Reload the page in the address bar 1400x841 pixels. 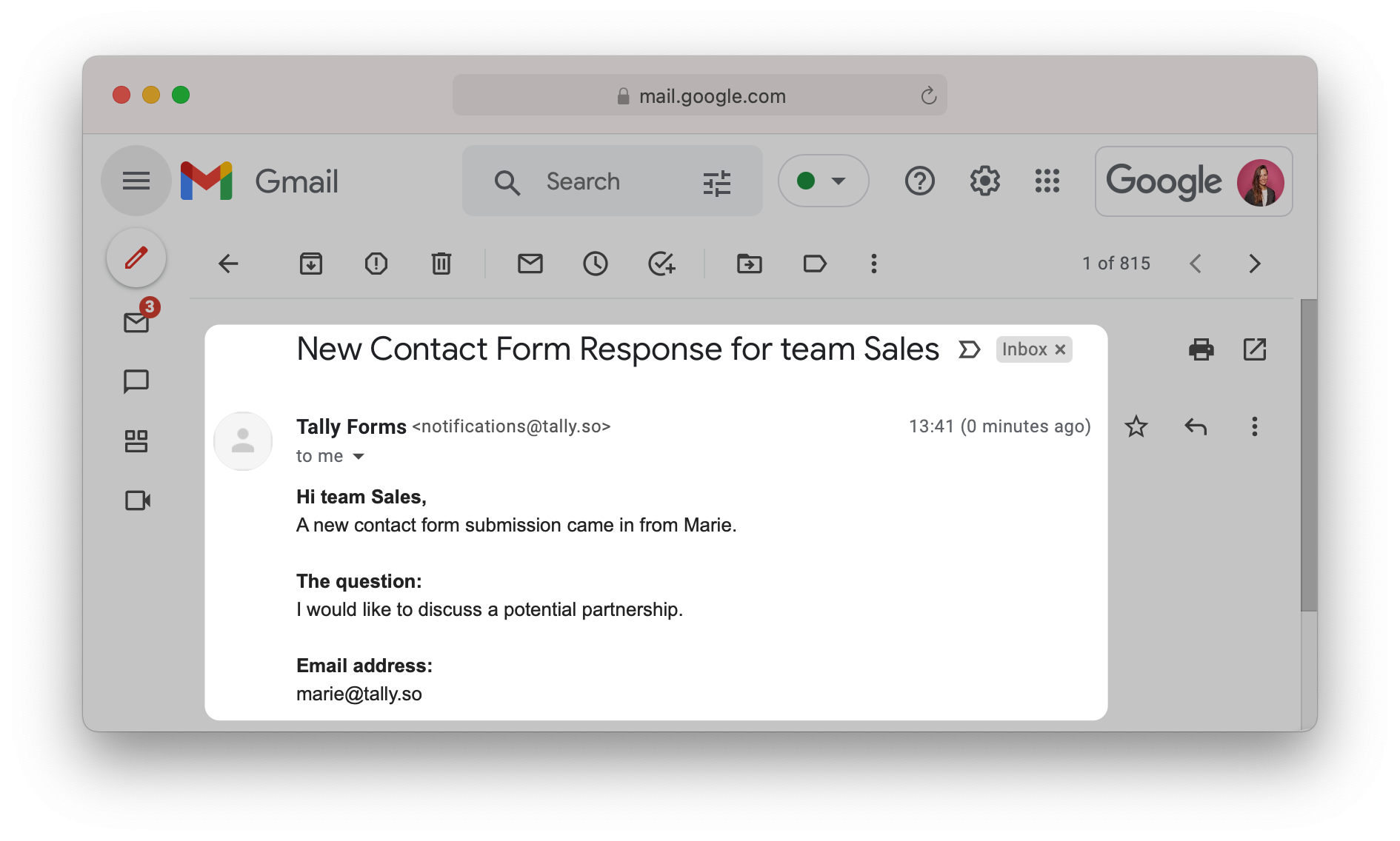929,96
